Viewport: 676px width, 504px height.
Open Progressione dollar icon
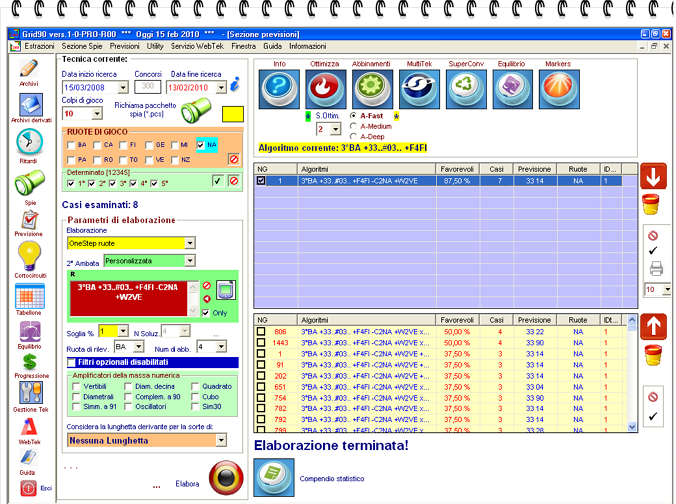pos(30,362)
